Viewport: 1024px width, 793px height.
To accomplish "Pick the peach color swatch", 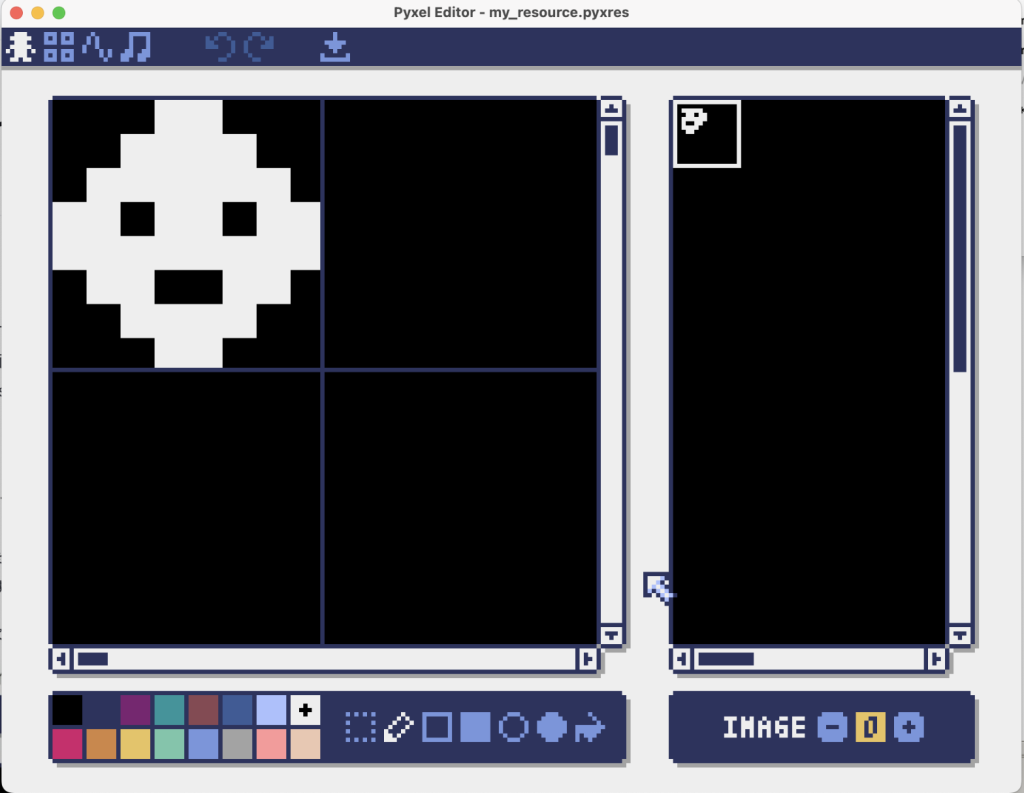I will 305,744.
